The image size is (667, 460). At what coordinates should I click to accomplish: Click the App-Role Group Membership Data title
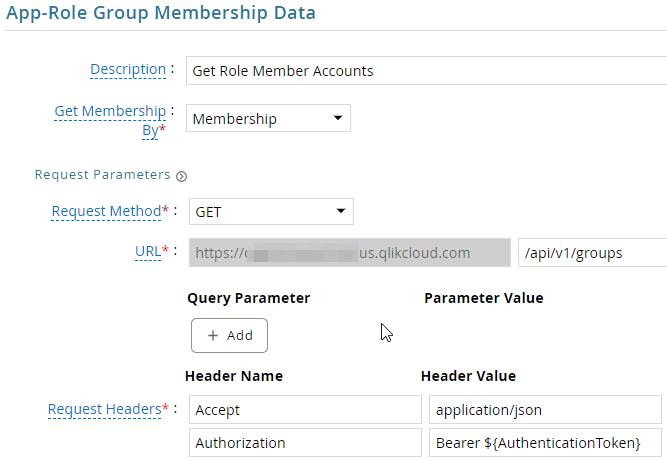161,13
